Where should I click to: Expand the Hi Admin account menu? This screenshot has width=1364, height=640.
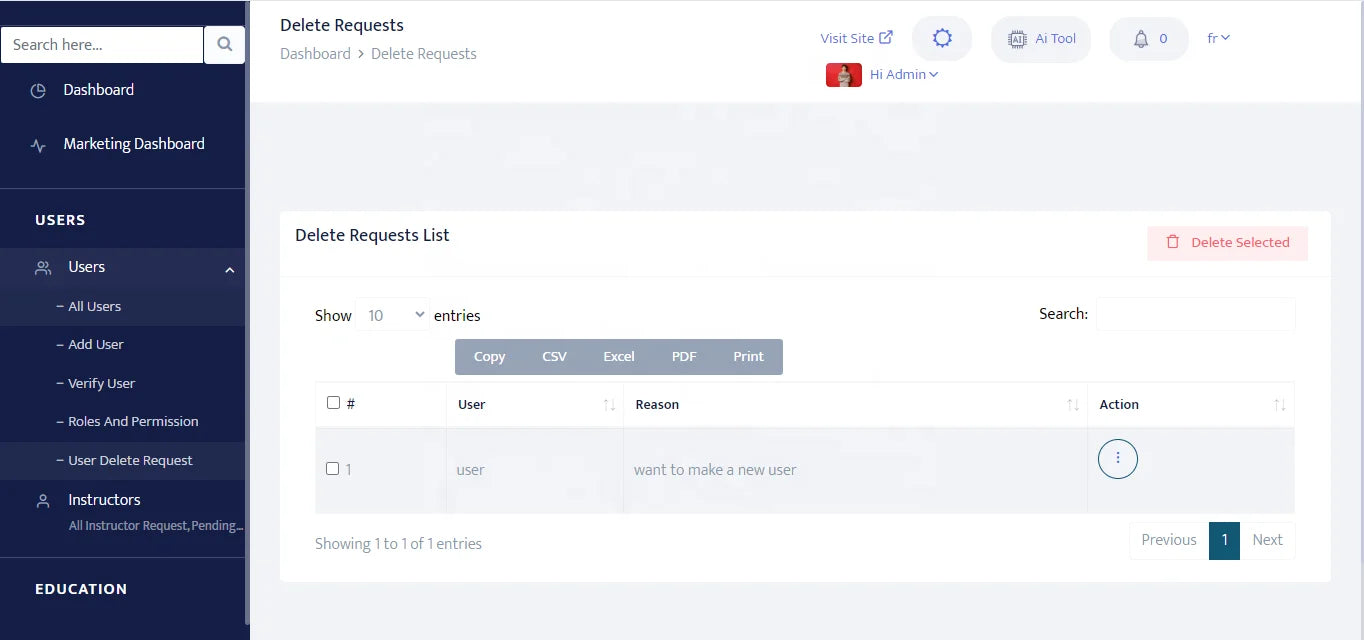tap(904, 74)
